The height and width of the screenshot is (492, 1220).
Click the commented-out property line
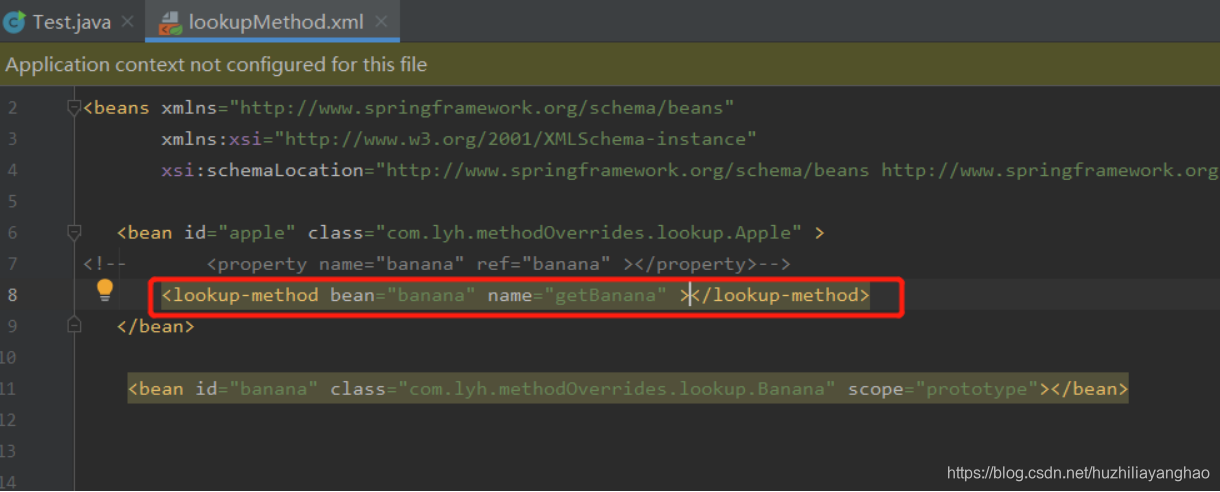(x=438, y=264)
